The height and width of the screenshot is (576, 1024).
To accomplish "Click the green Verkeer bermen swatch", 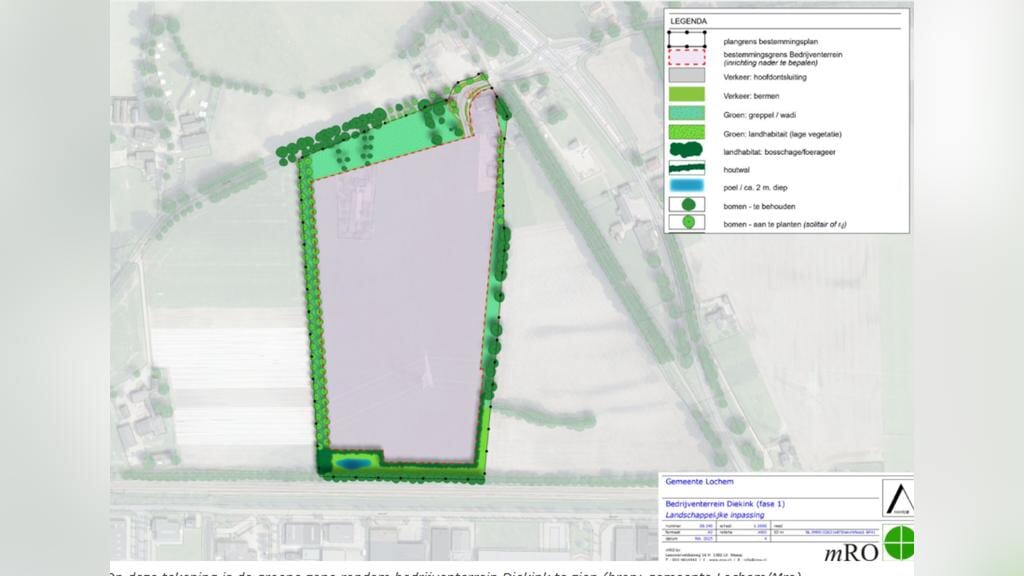I will point(686,95).
